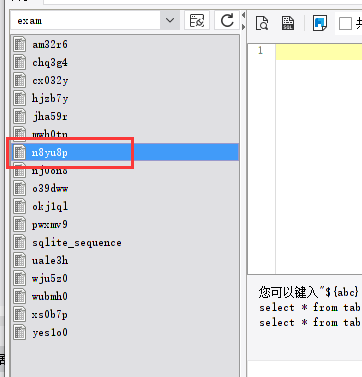Click the refresh table list icon
Screen dimensions: 362x377
pos(227,21)
